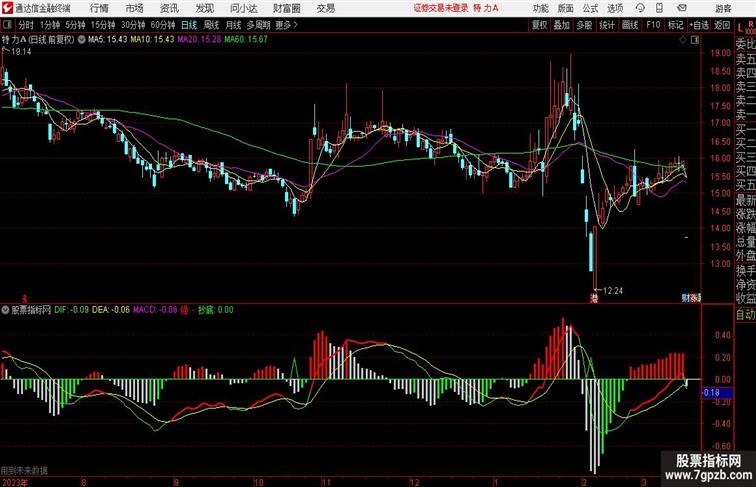Click the 自动 button in right panel

745,315
